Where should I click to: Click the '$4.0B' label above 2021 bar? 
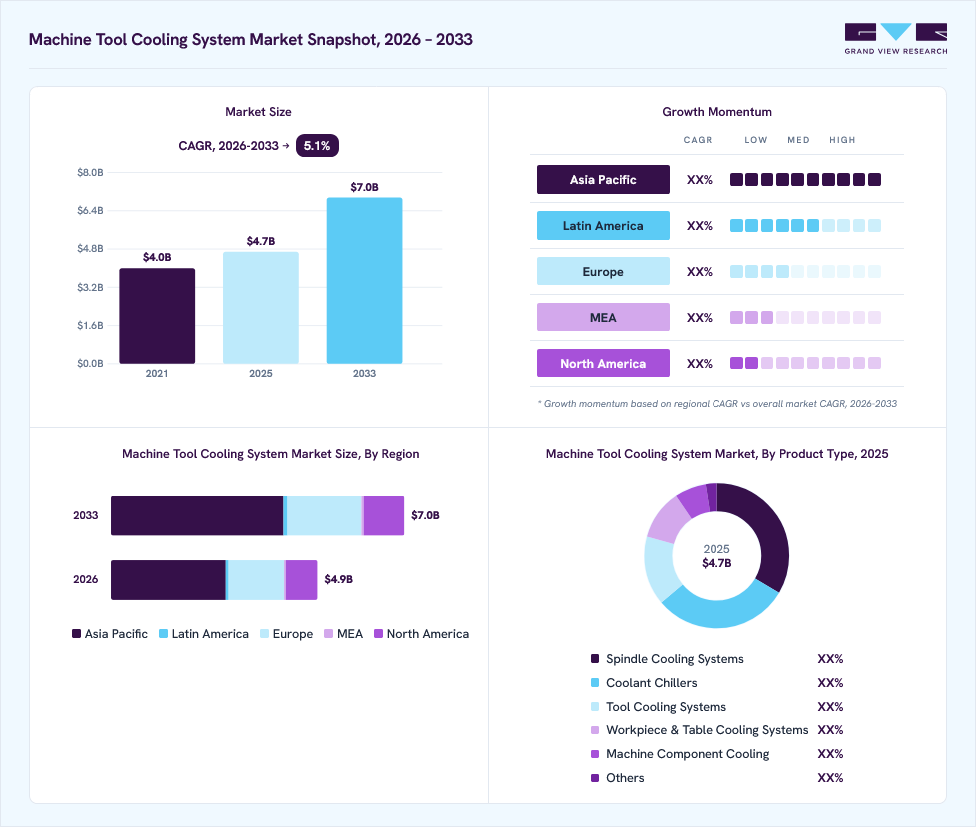click(x=157, y=257)
